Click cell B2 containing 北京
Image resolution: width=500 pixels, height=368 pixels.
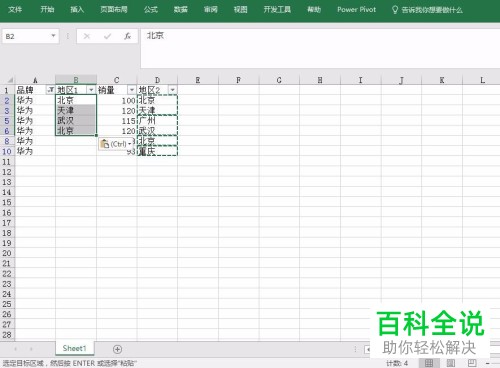[x=76, y=100]
